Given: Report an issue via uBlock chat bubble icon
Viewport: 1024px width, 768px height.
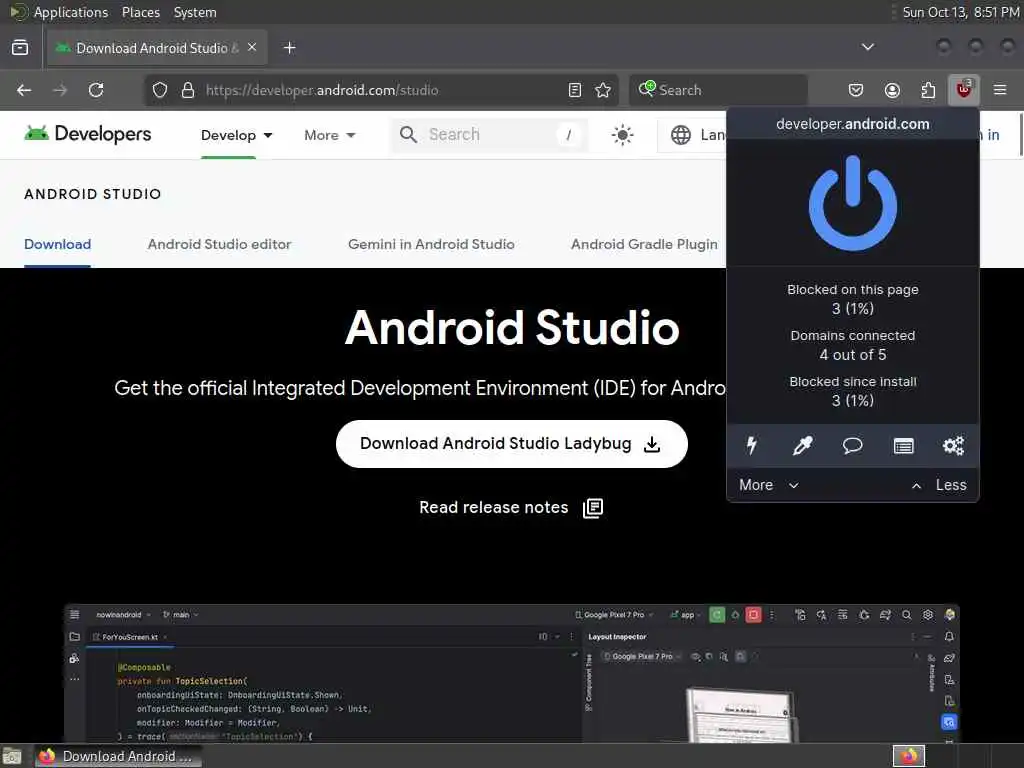Looking at the screenshot, I should click(x=852, y=445).
